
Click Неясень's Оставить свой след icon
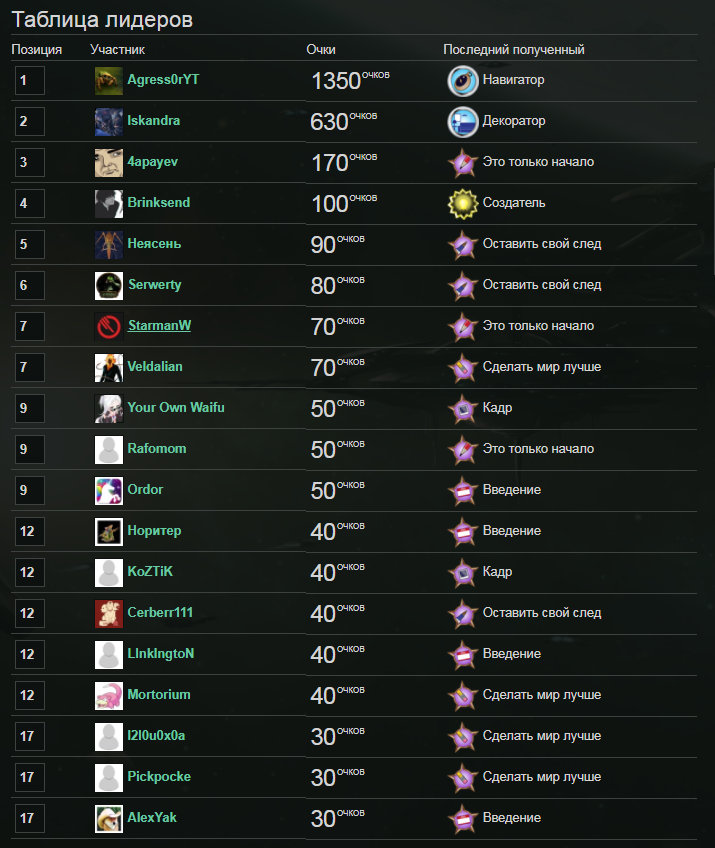(462, 244)
